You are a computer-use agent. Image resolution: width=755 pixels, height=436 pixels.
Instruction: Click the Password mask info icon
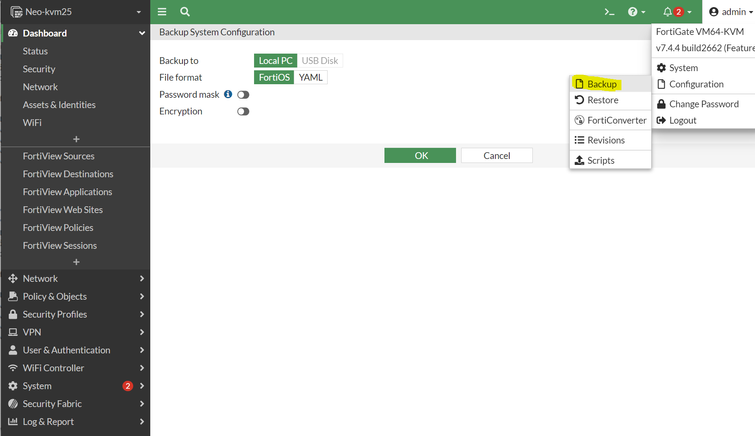(x=228, y=94)
